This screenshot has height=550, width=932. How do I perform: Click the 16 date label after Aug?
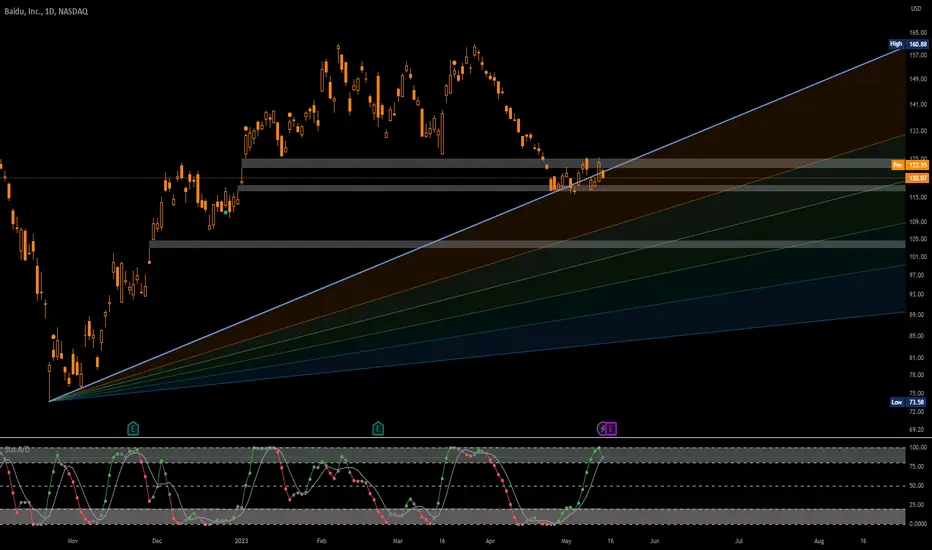click(863, 541)
